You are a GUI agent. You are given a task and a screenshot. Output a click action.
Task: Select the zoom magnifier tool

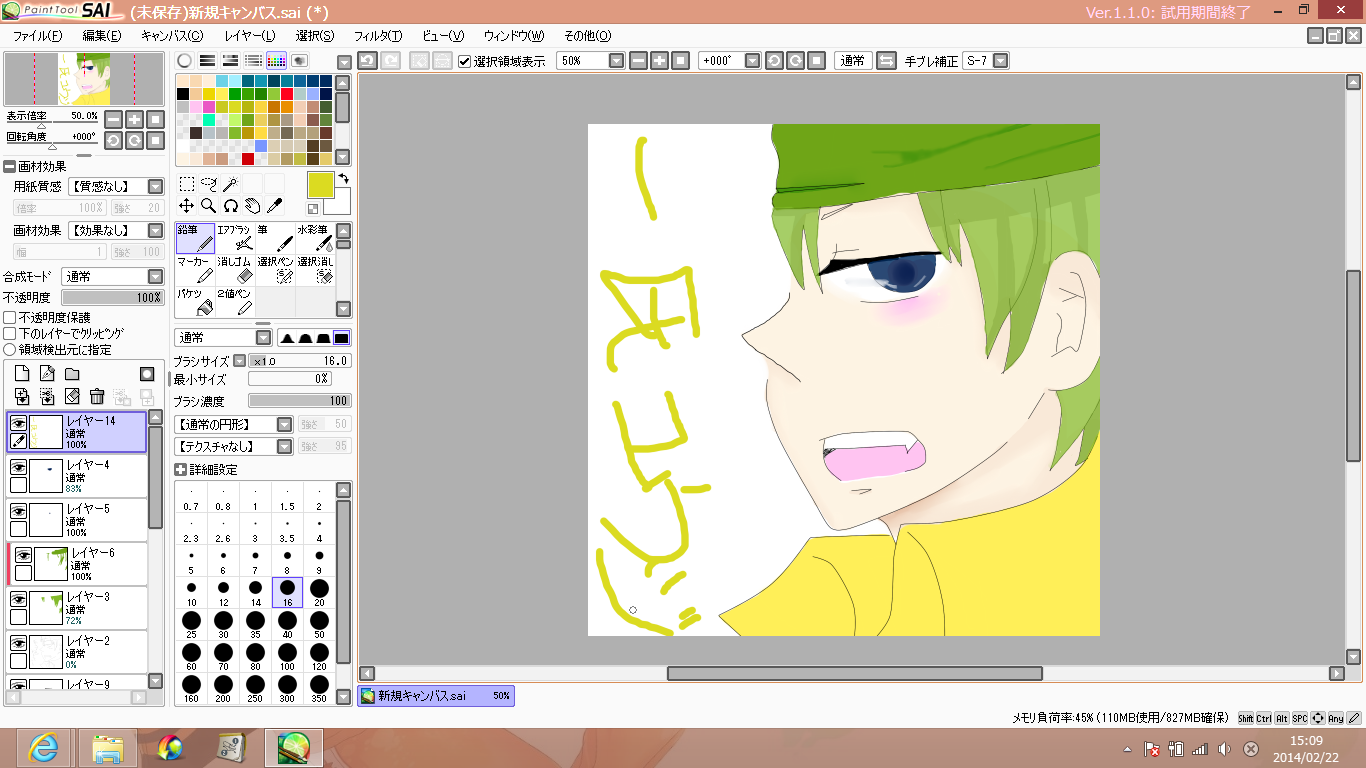[x=209, y=206]
